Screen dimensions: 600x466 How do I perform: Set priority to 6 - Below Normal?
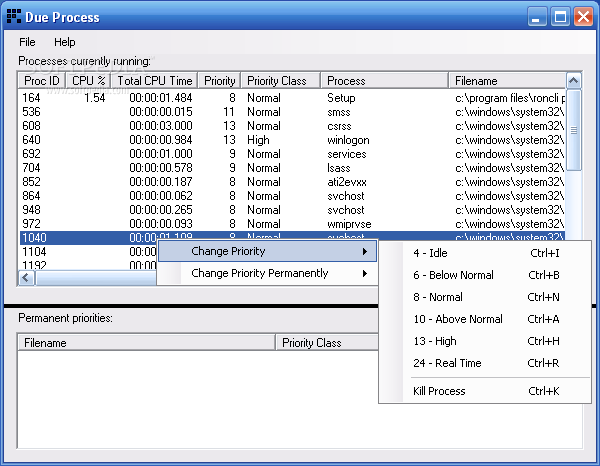coord(485,275)
